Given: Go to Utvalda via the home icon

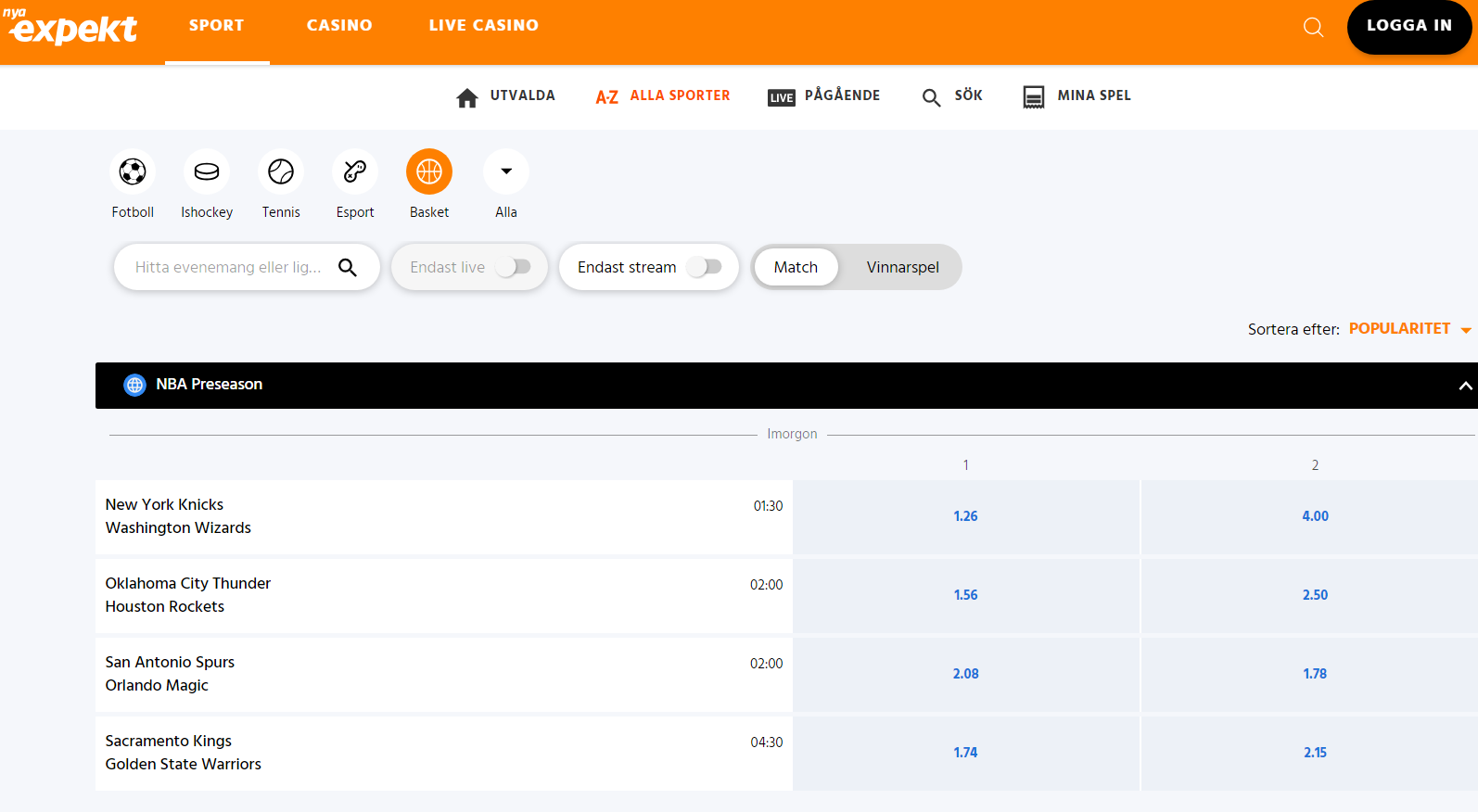Looking at the screenshot, I should [x=467, y=97].
